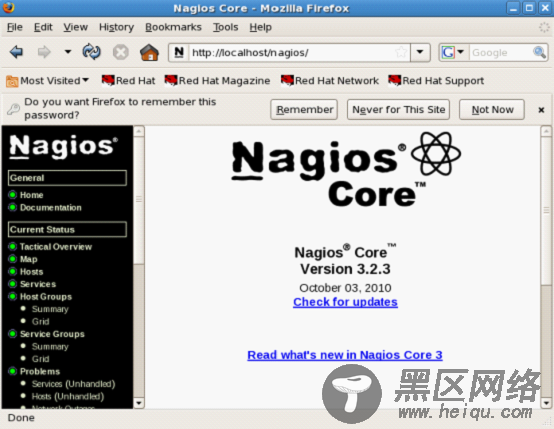Read what's new in Nagios Core 3

tap(345, 355)
